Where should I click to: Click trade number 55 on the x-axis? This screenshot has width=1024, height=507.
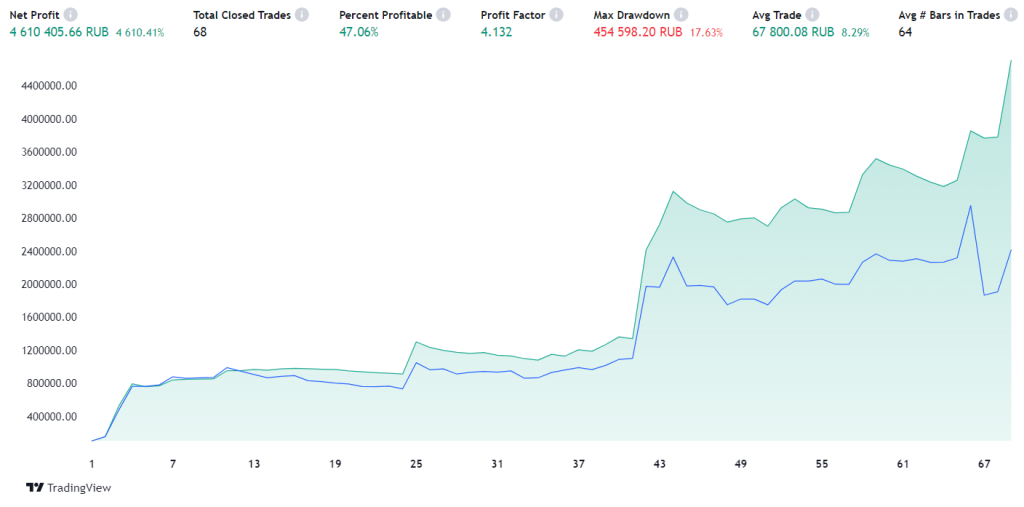(822, 465)
